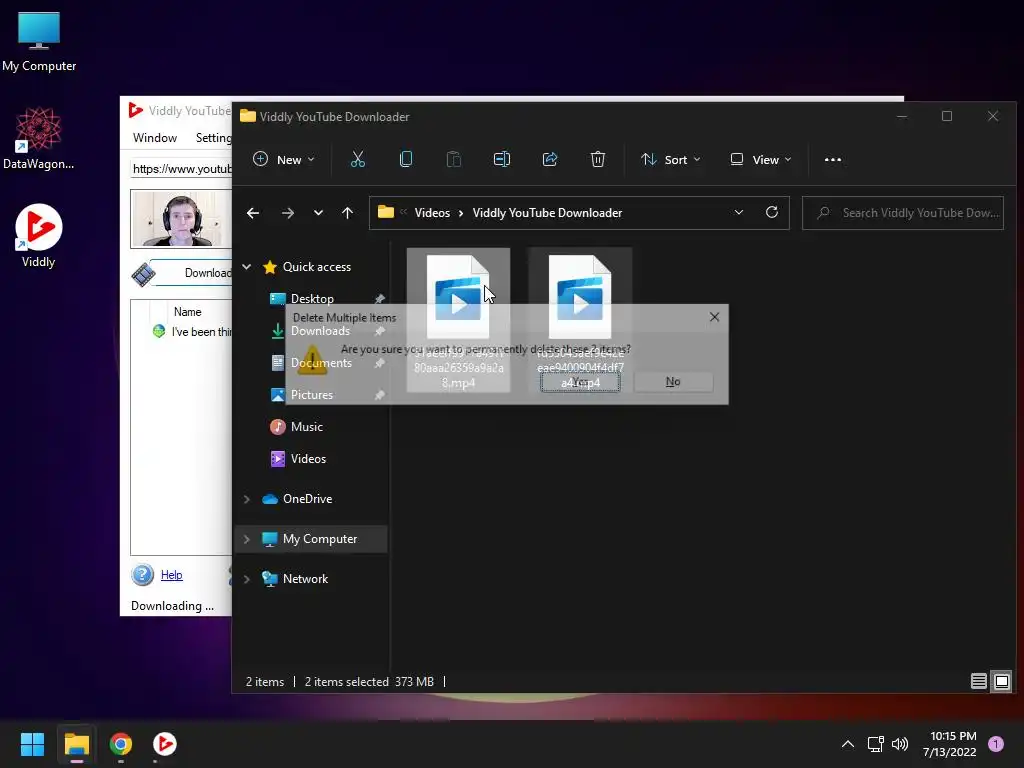Open DataWagon desktop shortcut

pyautogui.click(x=39, y=138)
